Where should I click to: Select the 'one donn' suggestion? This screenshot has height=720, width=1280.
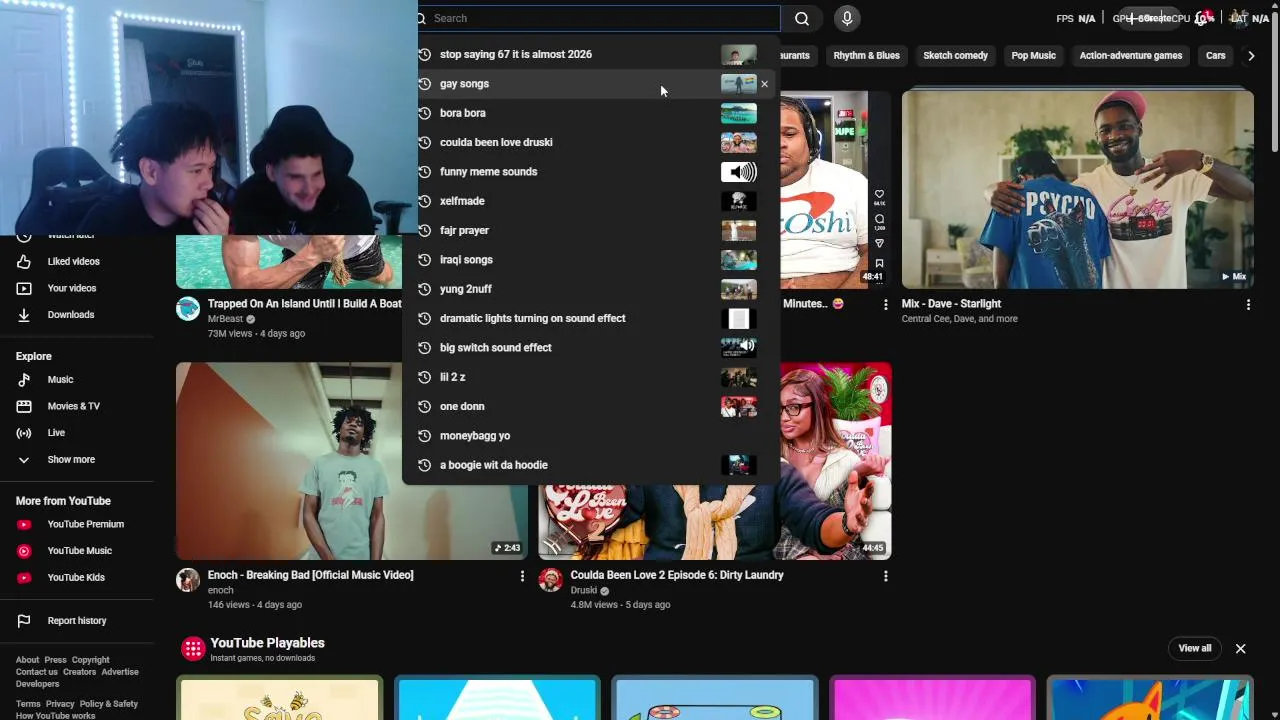591,406
